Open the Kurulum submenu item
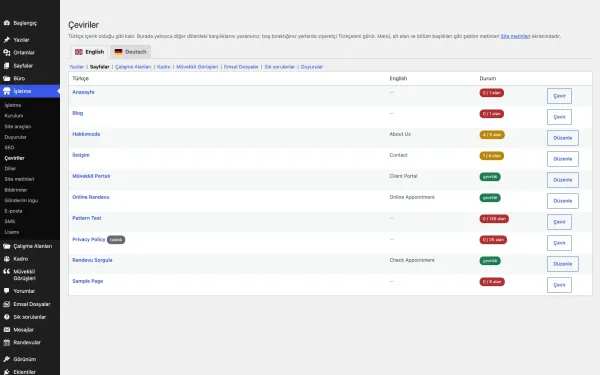600x375 pixels. click(14, 116)
